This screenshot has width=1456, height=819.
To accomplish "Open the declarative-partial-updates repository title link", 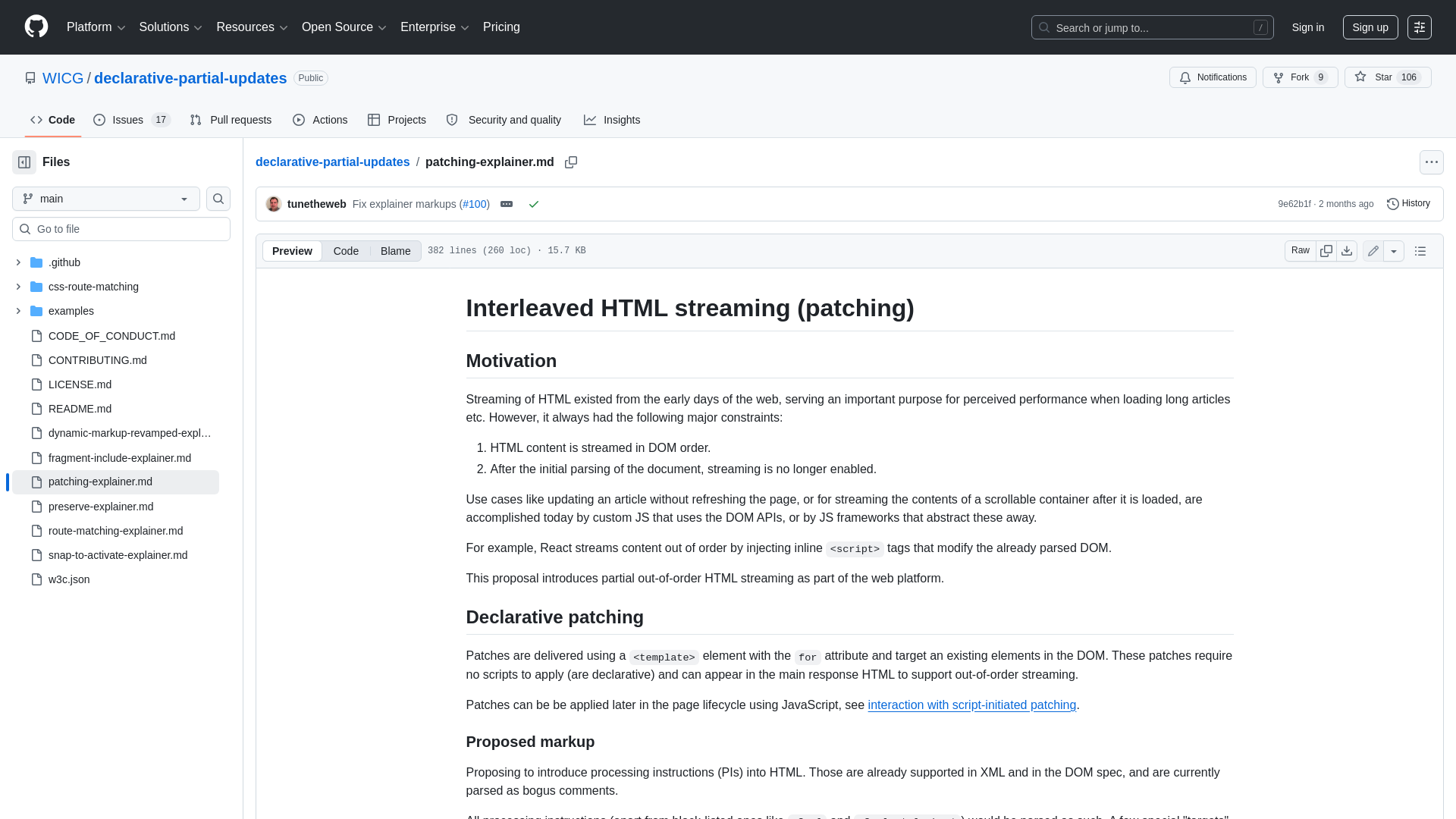I will coord(190,78).
